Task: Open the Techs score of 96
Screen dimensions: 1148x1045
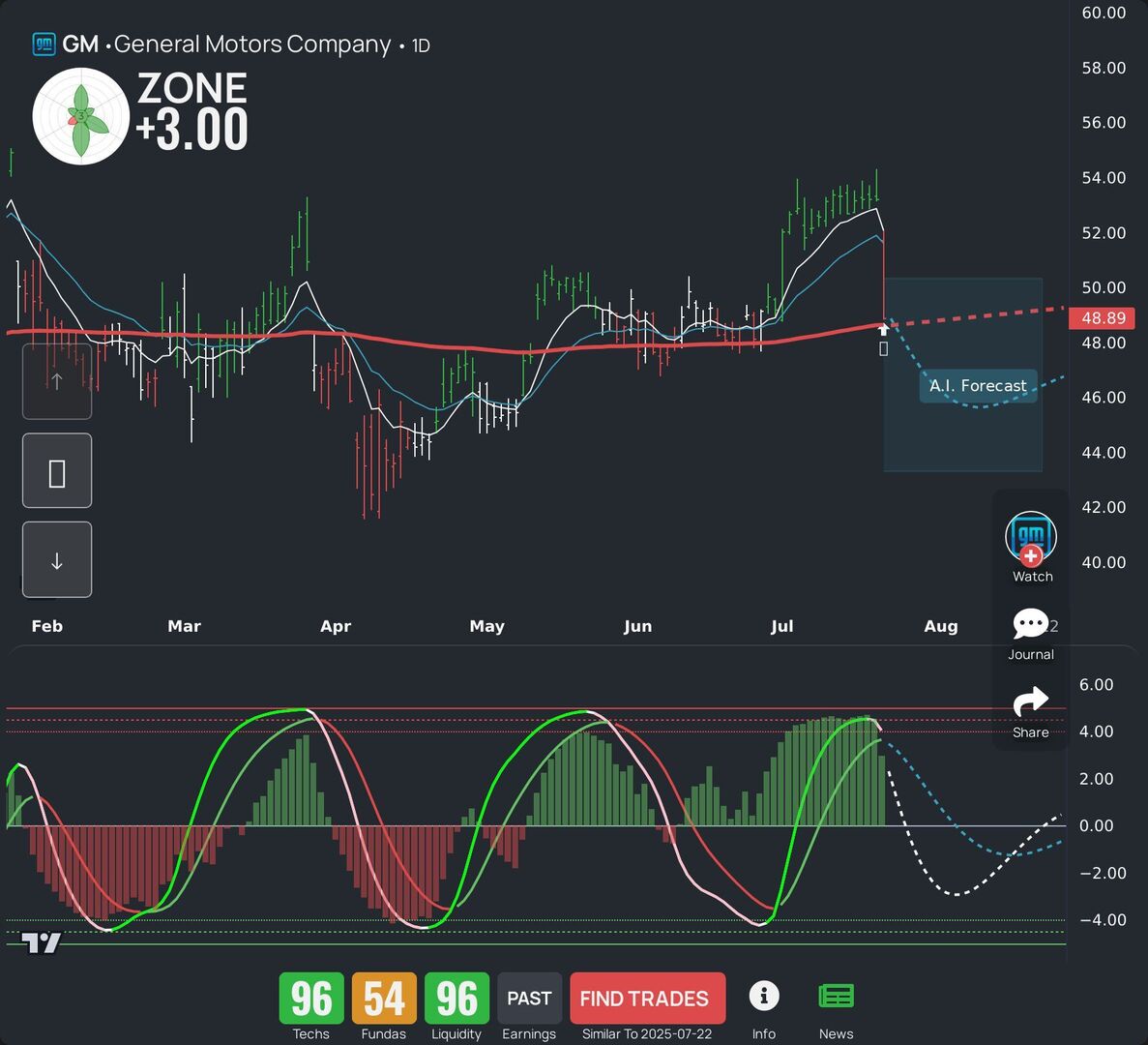Action: [x=311, y=999]
